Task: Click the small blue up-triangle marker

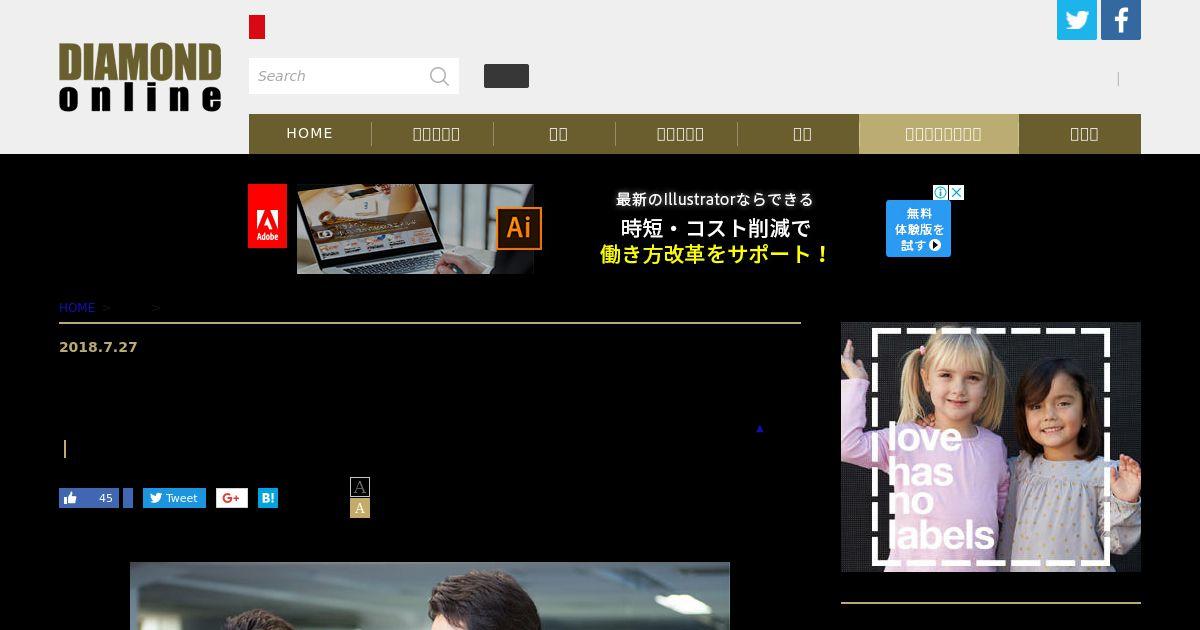Action: (x=760, y=429)
